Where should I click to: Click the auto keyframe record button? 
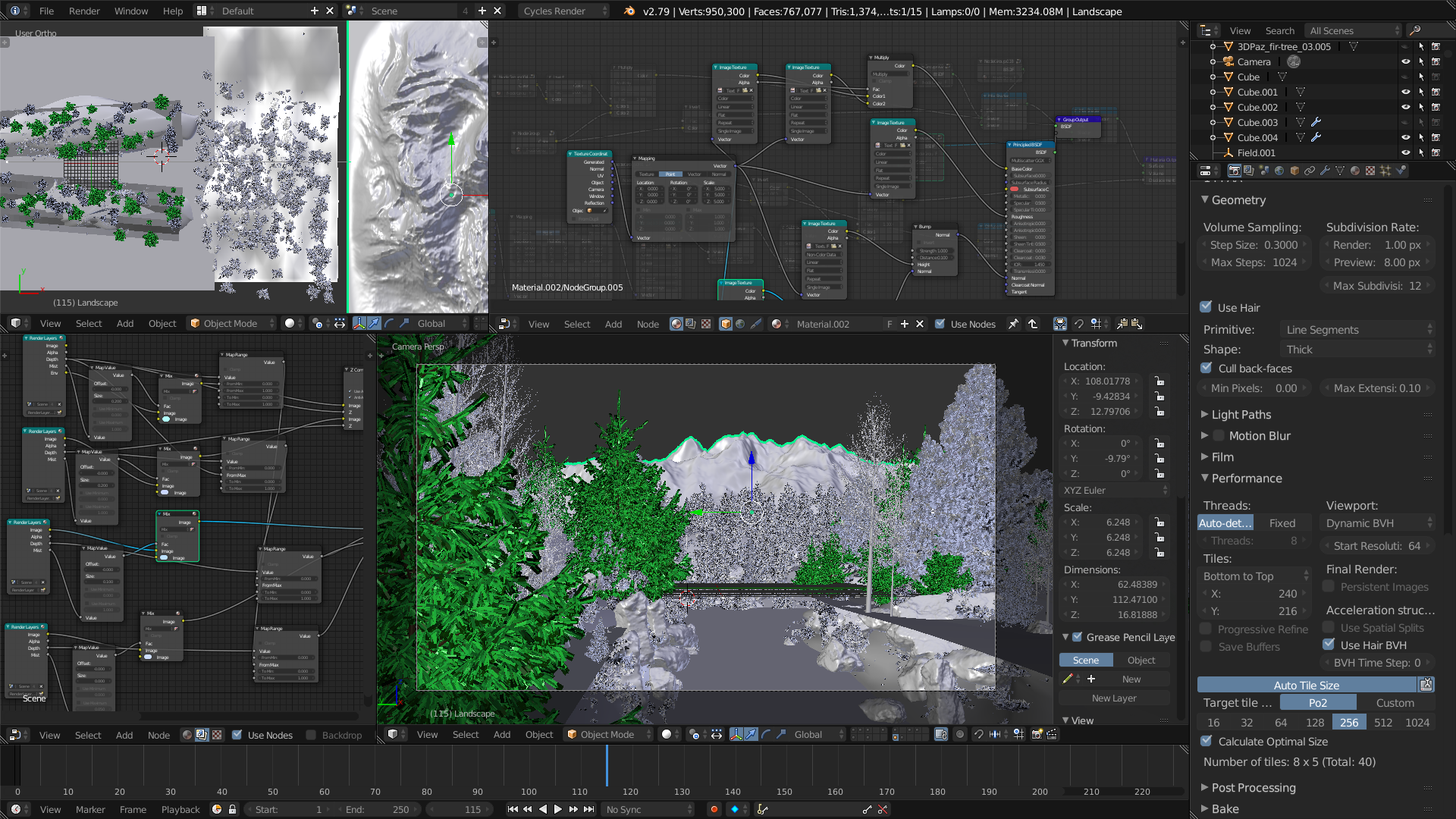click(714, 809)
